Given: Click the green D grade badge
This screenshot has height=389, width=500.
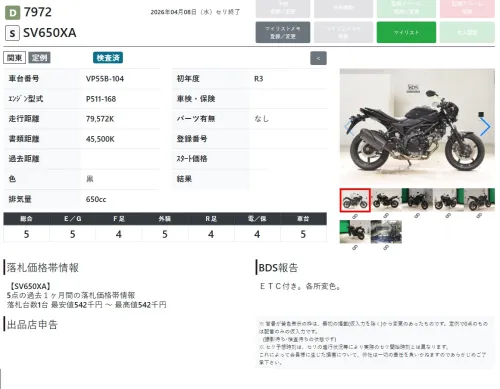Looking at the screenshot, I should pos(12,13).
